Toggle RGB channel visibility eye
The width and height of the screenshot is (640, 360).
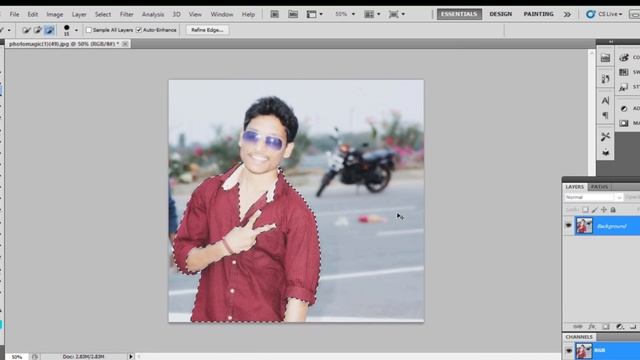[569, 351]
